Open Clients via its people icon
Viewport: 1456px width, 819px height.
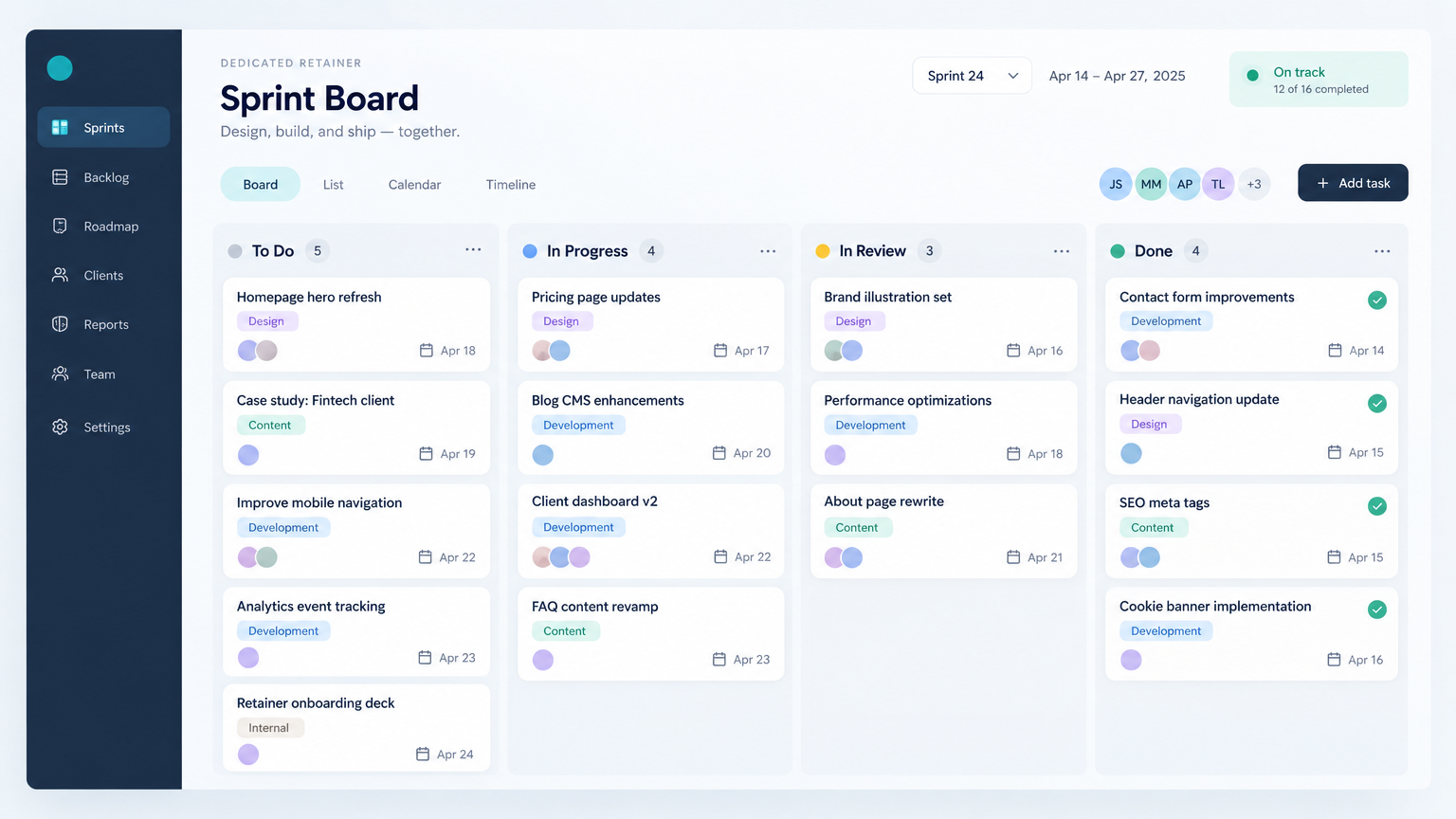pyautogui.click(x=60, y=275)
